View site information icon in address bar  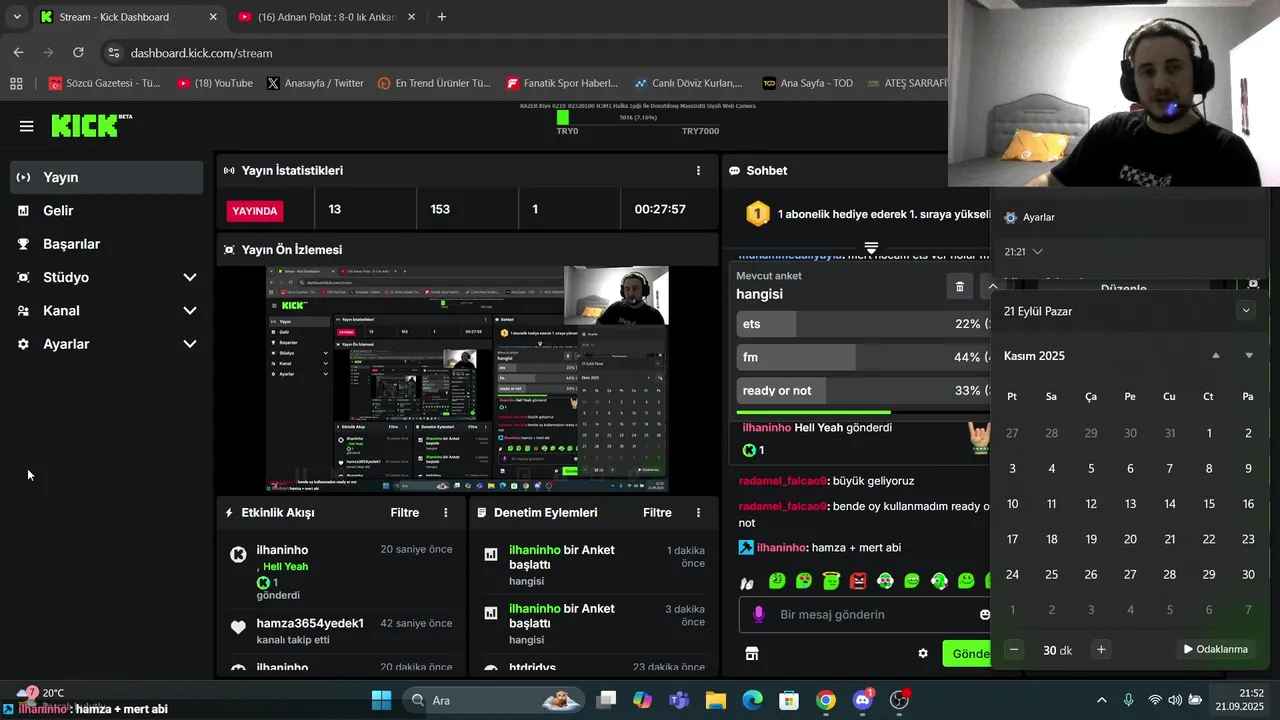[113, 53]
